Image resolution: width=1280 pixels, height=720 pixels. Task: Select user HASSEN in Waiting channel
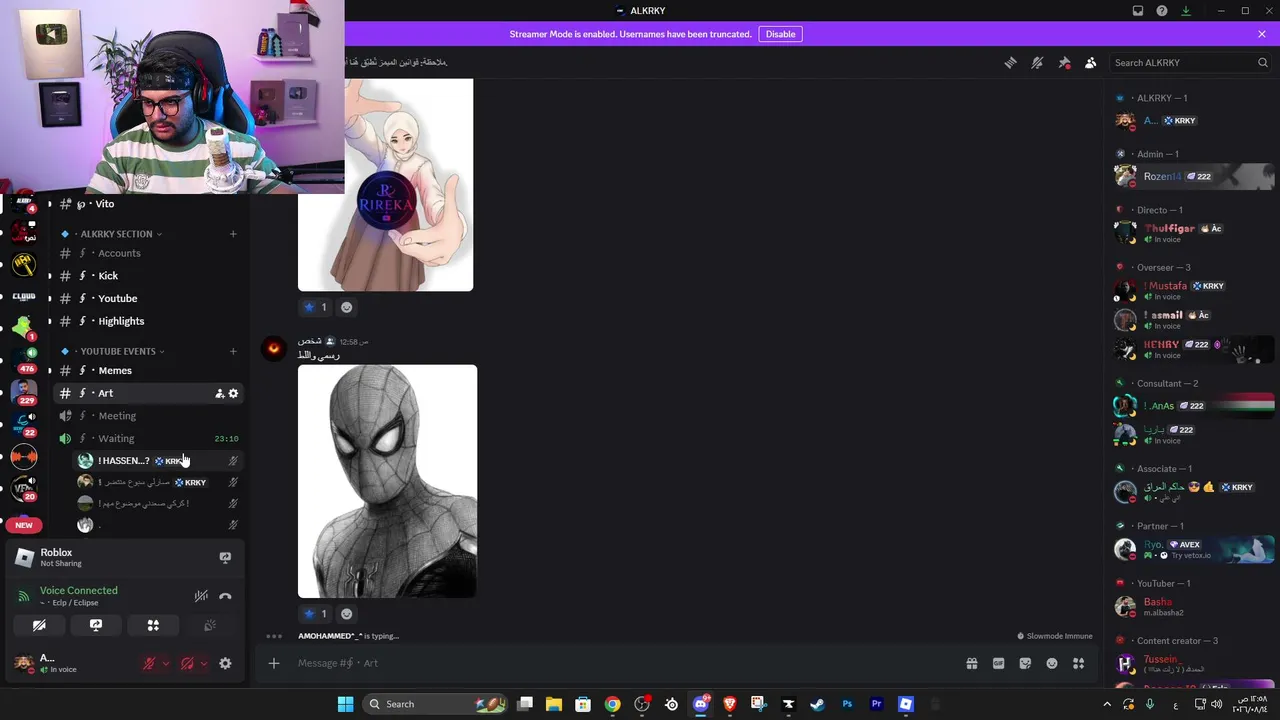click(x=160, y=461)
